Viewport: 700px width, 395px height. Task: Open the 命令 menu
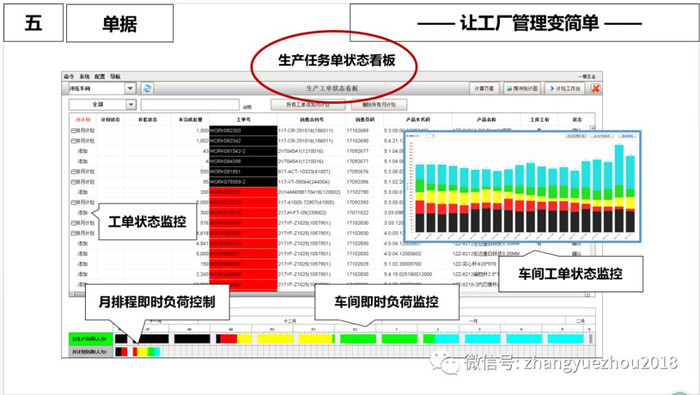pyautogui.click(x=69, y=76)
